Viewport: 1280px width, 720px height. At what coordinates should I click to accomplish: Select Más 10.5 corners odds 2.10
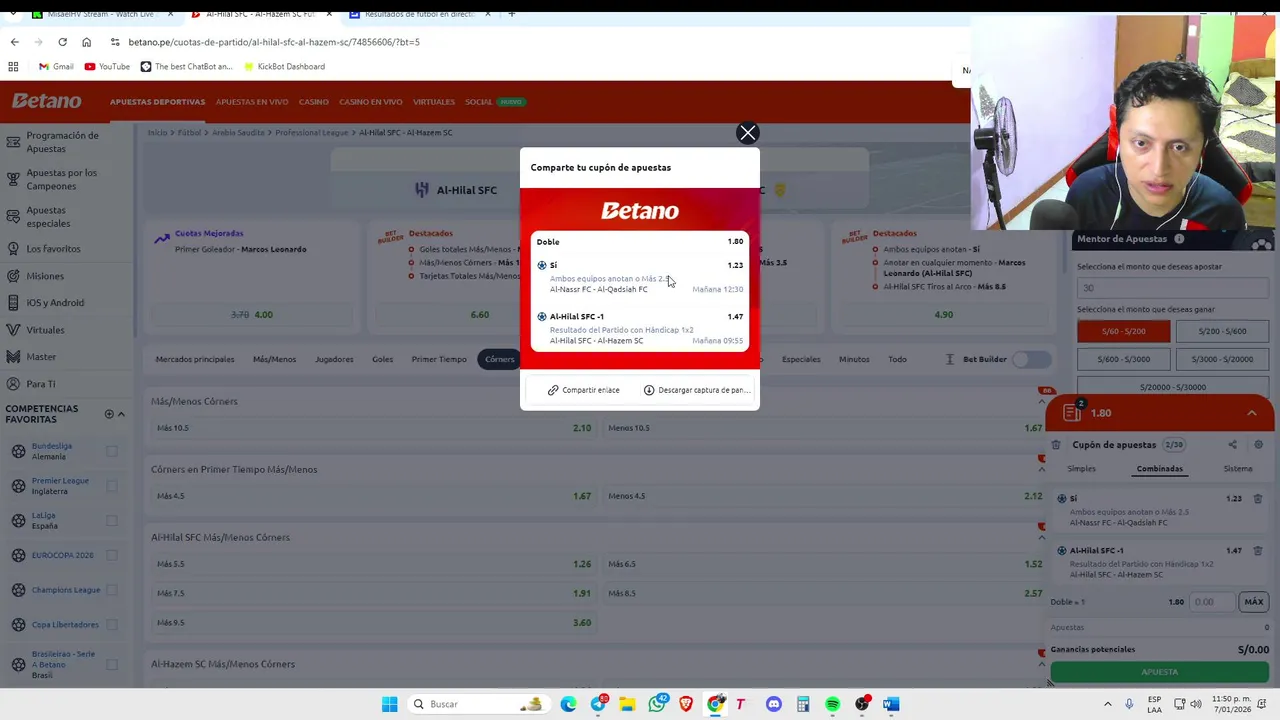point(373,428)
